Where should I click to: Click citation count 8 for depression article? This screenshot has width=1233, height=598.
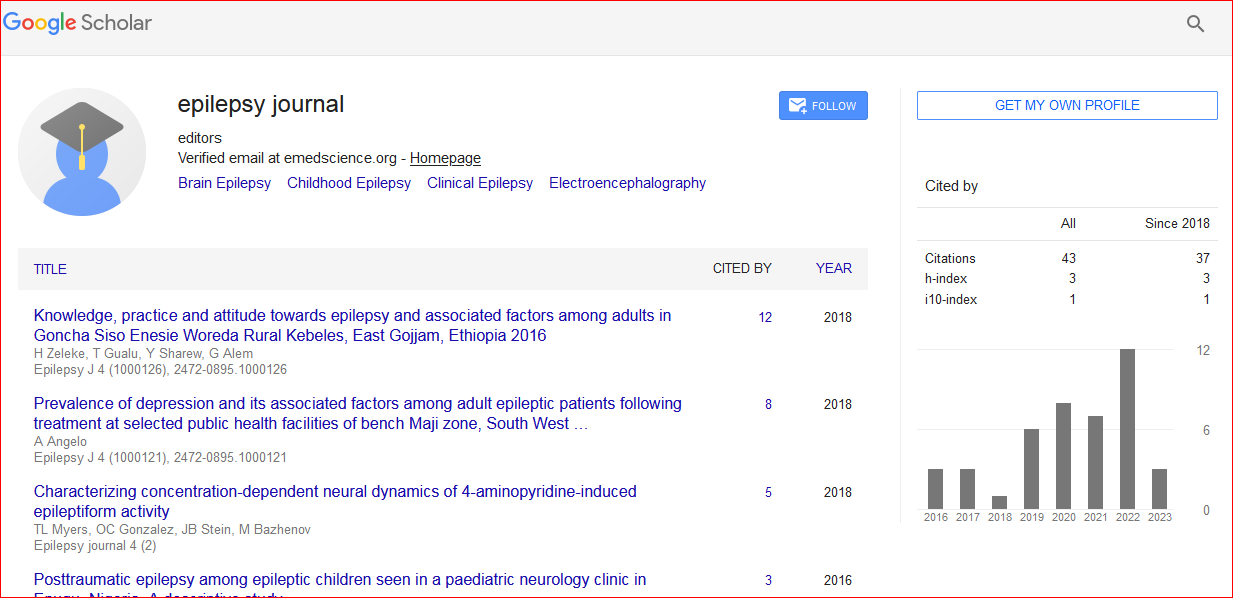pyautogui.click(x=768, y=405)
